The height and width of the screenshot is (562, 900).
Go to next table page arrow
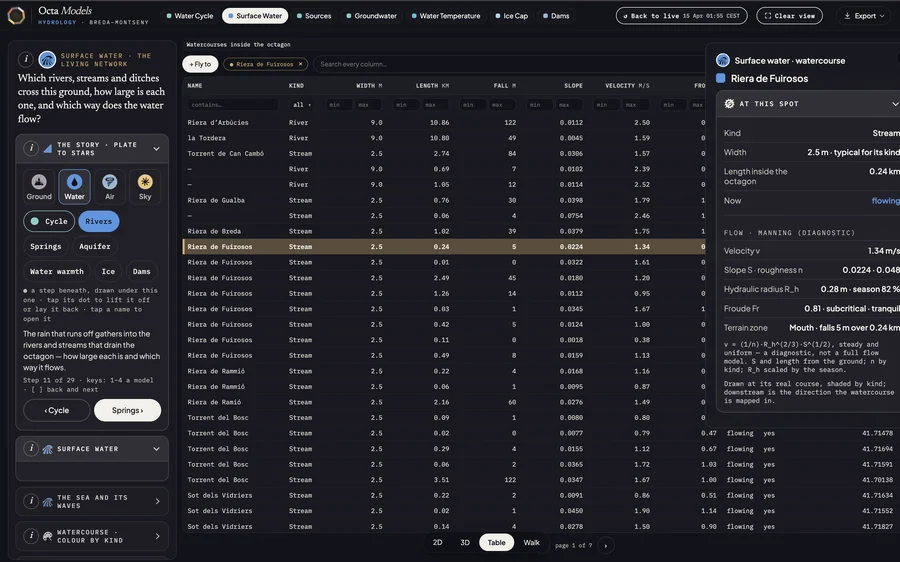[606, 545]
